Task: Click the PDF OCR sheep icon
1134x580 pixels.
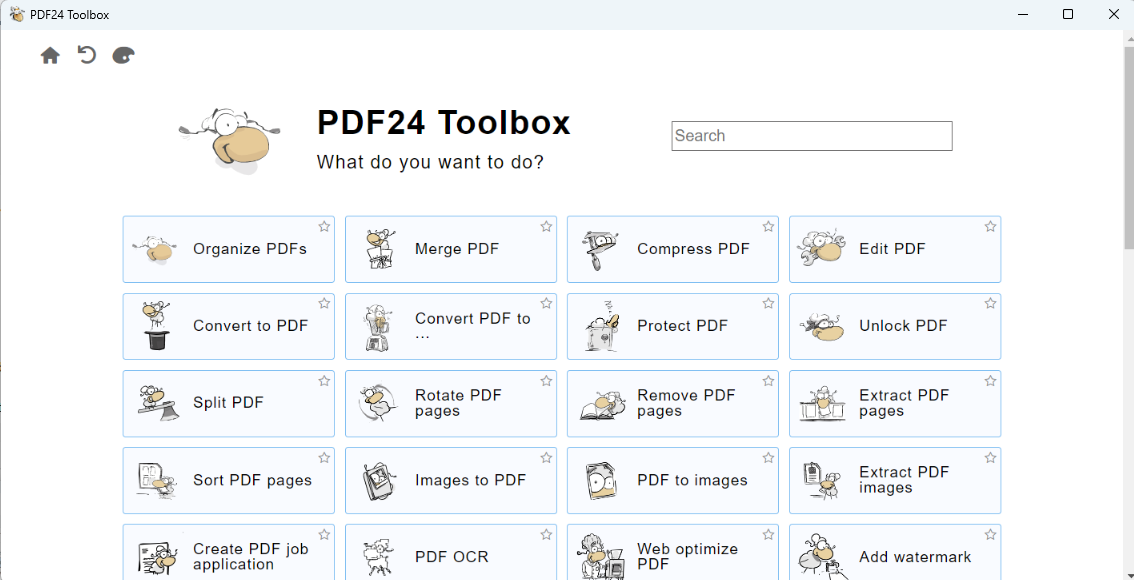Action: tap(378, 557)
